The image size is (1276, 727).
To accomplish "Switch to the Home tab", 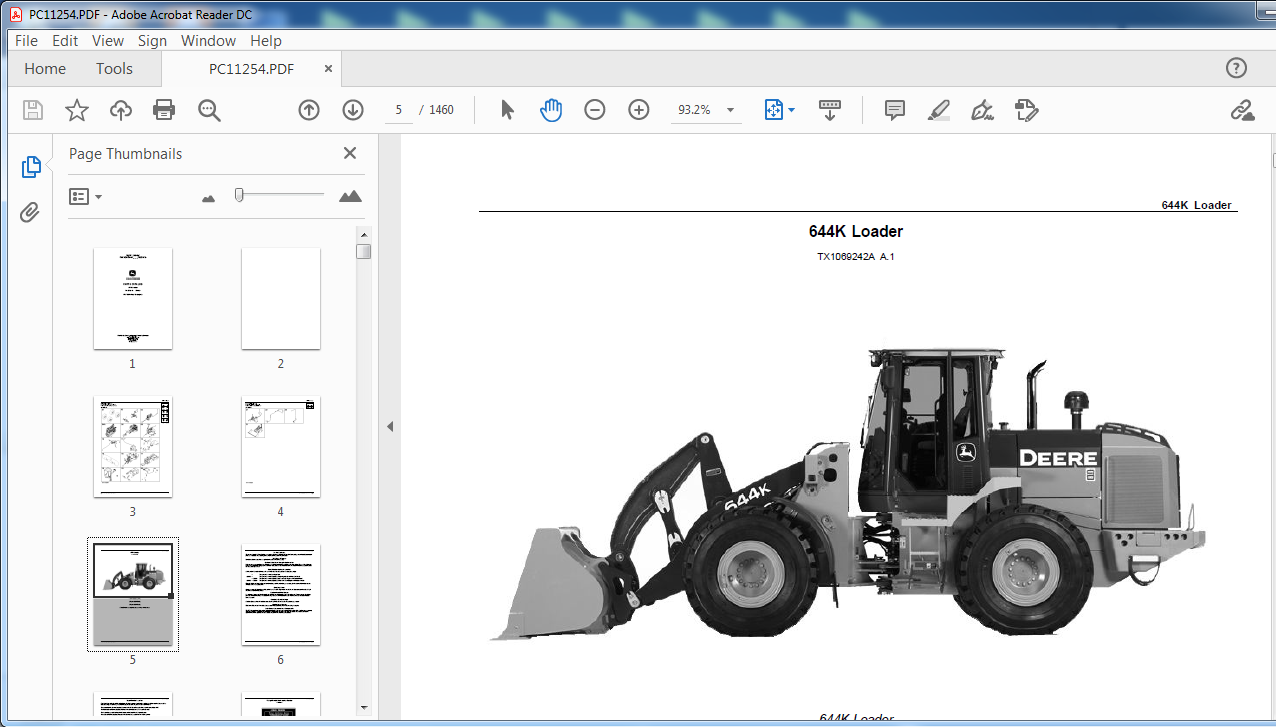I will pos(45,69).
